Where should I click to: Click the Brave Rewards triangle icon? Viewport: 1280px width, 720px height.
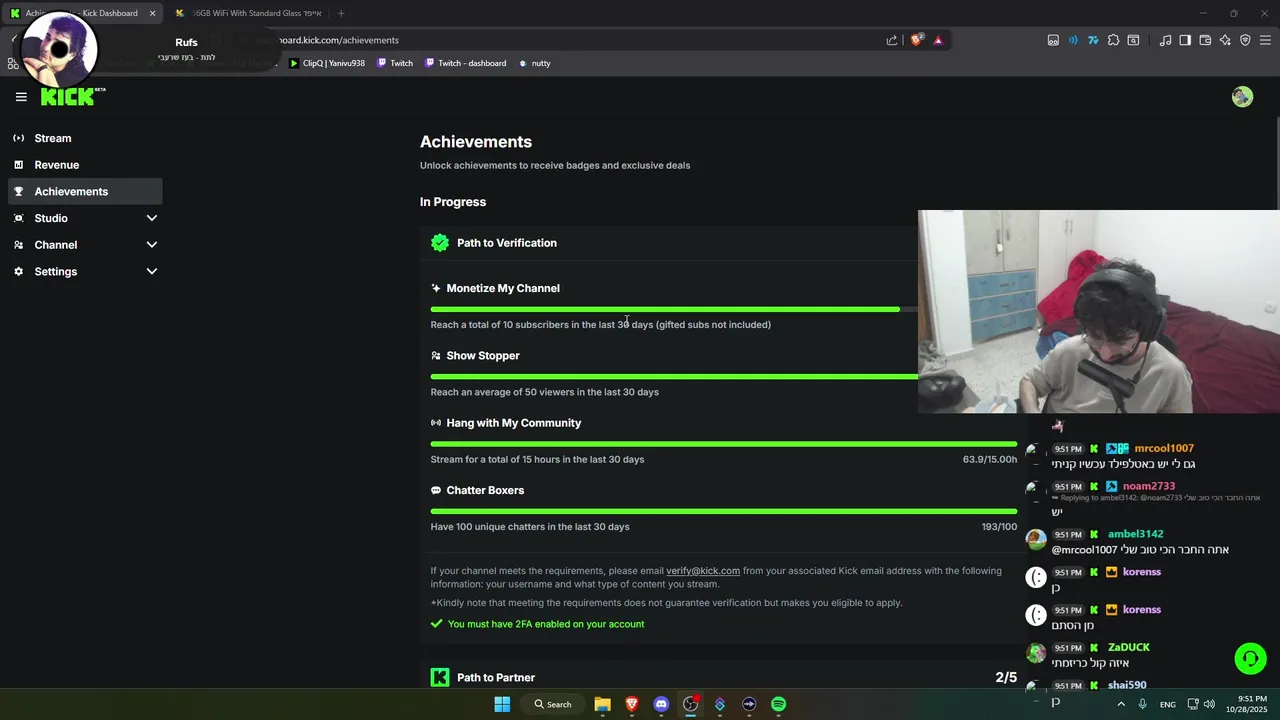(x=938, y=40)
